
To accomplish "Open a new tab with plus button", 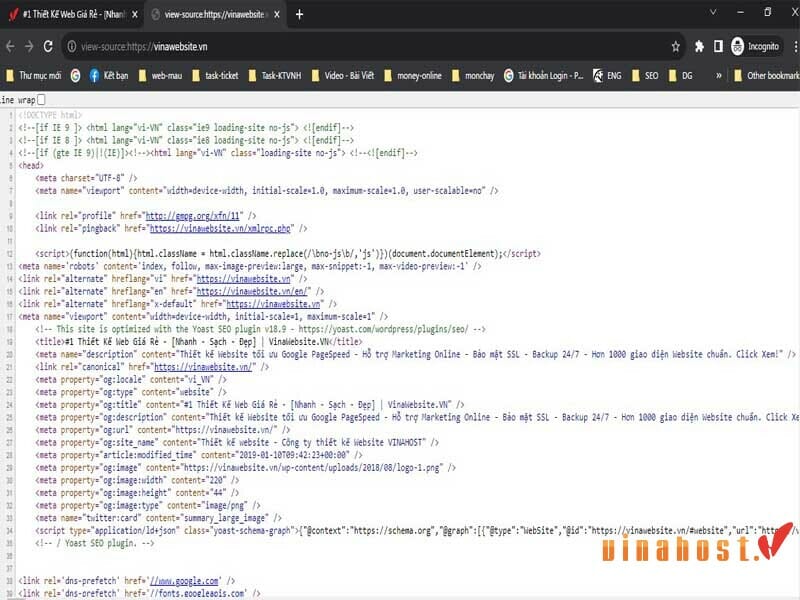I will point(299,15).
